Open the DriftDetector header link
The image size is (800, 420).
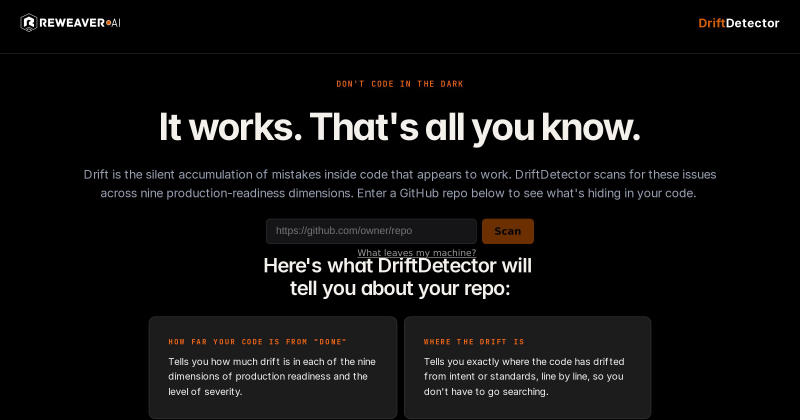click(x=738, y=23)
